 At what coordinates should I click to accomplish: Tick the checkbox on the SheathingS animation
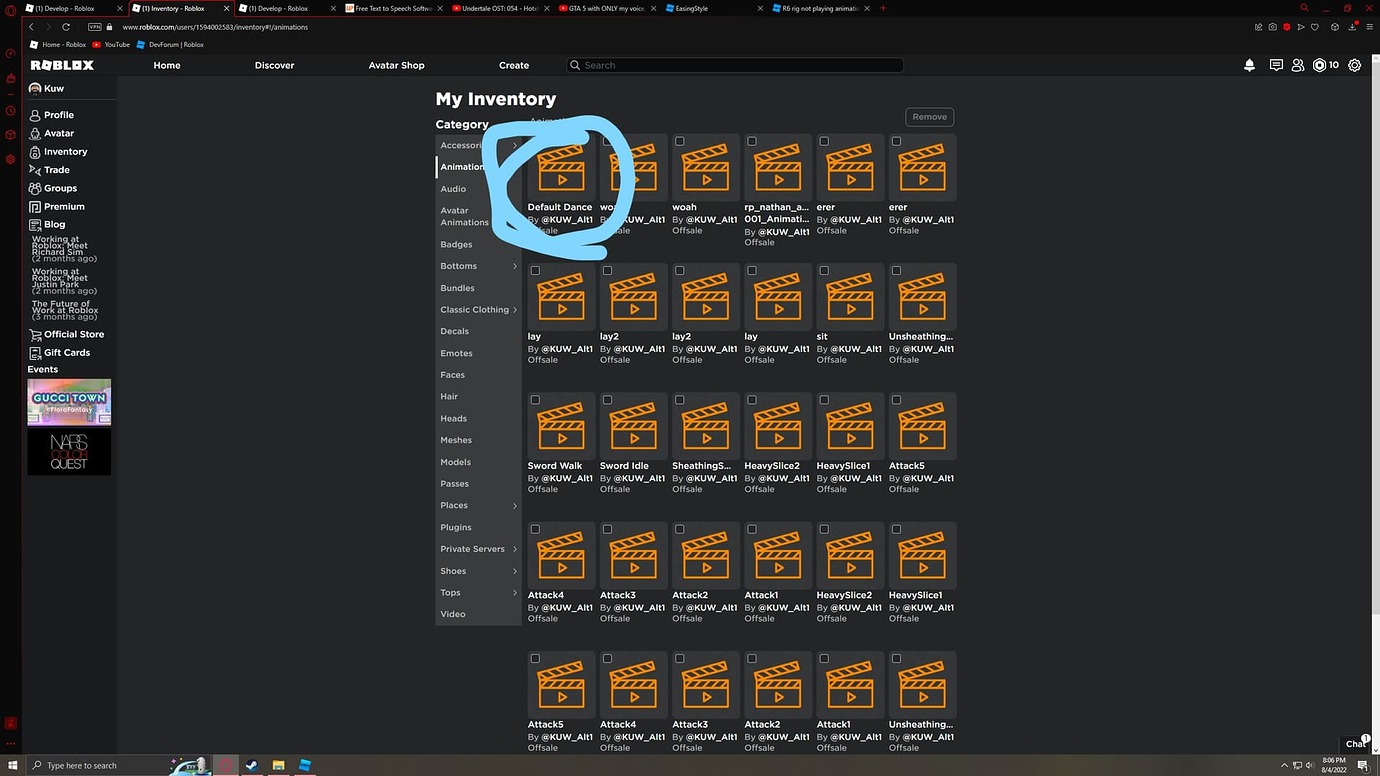[680, 400]
